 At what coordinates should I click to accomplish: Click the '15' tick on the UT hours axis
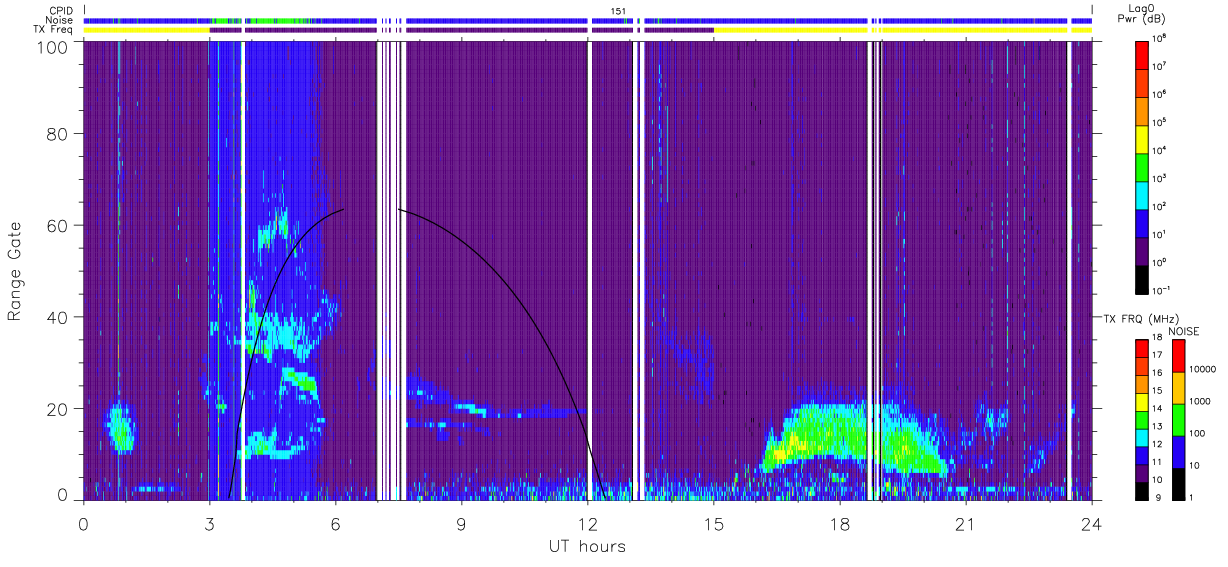pyautogui.click(x=714, y=524)
